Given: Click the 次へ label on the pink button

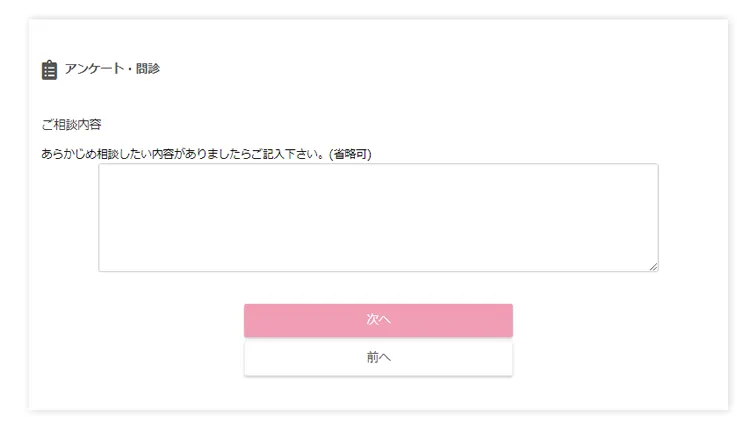Looking at the screenshot, I should 378,319.
